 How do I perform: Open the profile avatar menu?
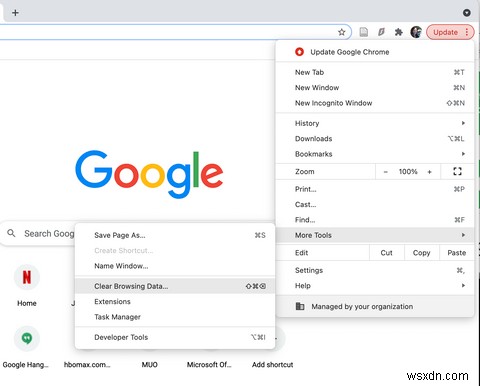point(416,32)
